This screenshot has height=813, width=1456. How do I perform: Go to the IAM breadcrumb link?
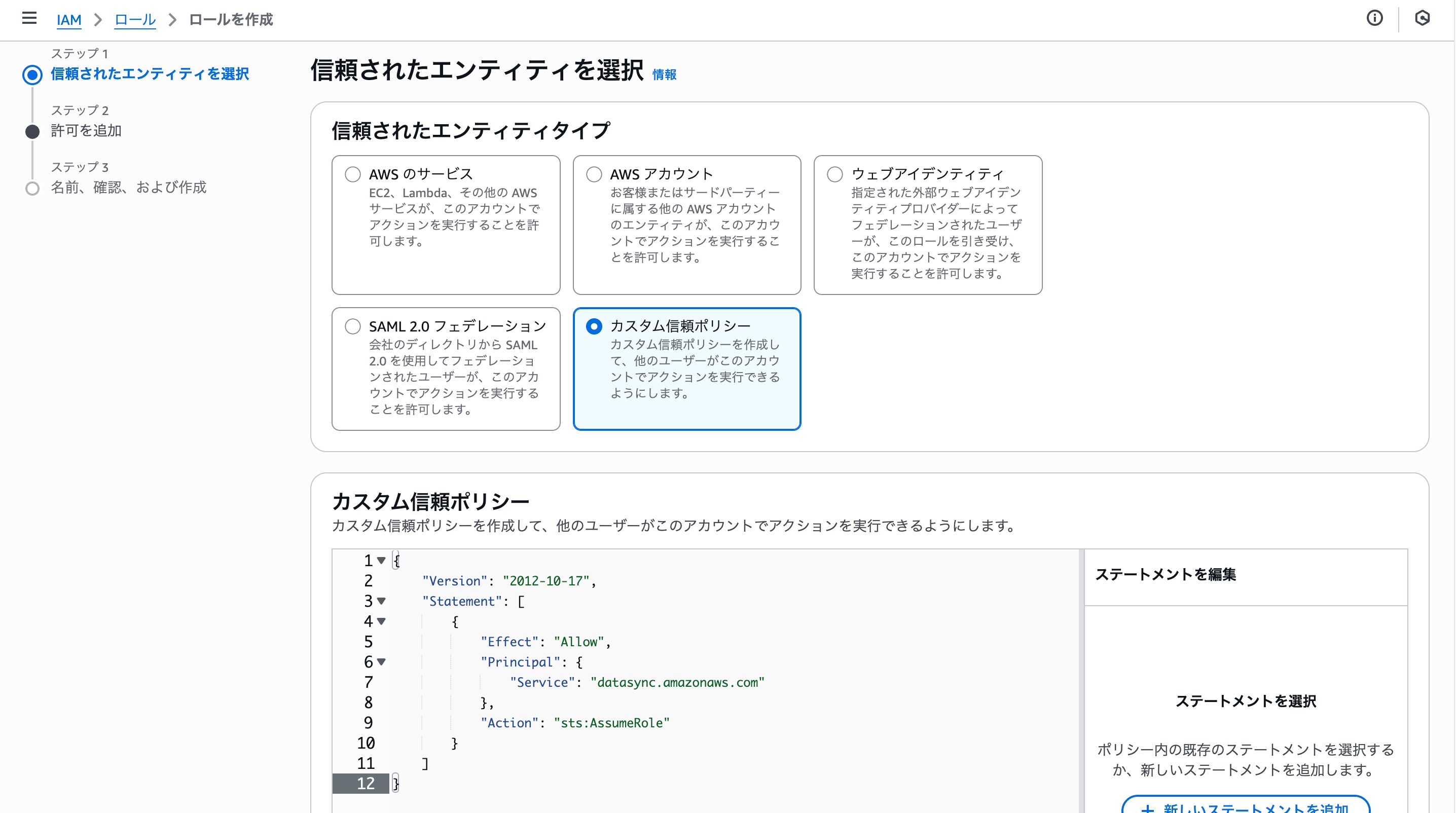click(x=69, y=20)
